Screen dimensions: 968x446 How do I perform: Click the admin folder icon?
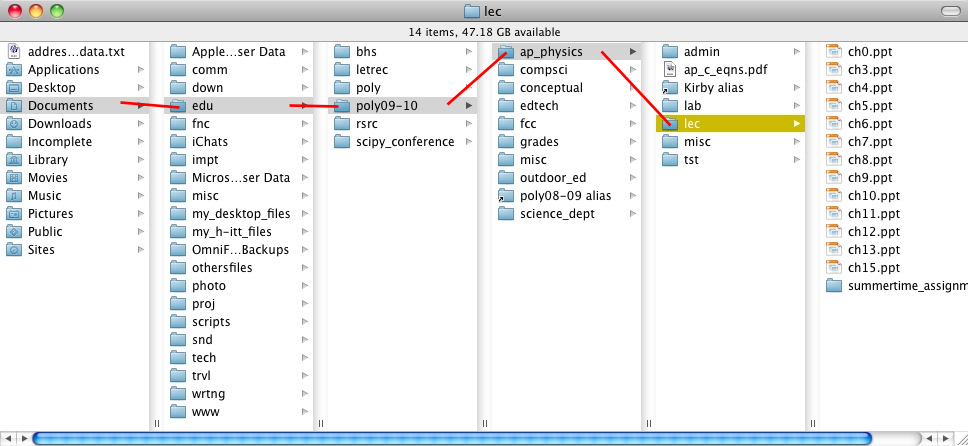[670, 52]
